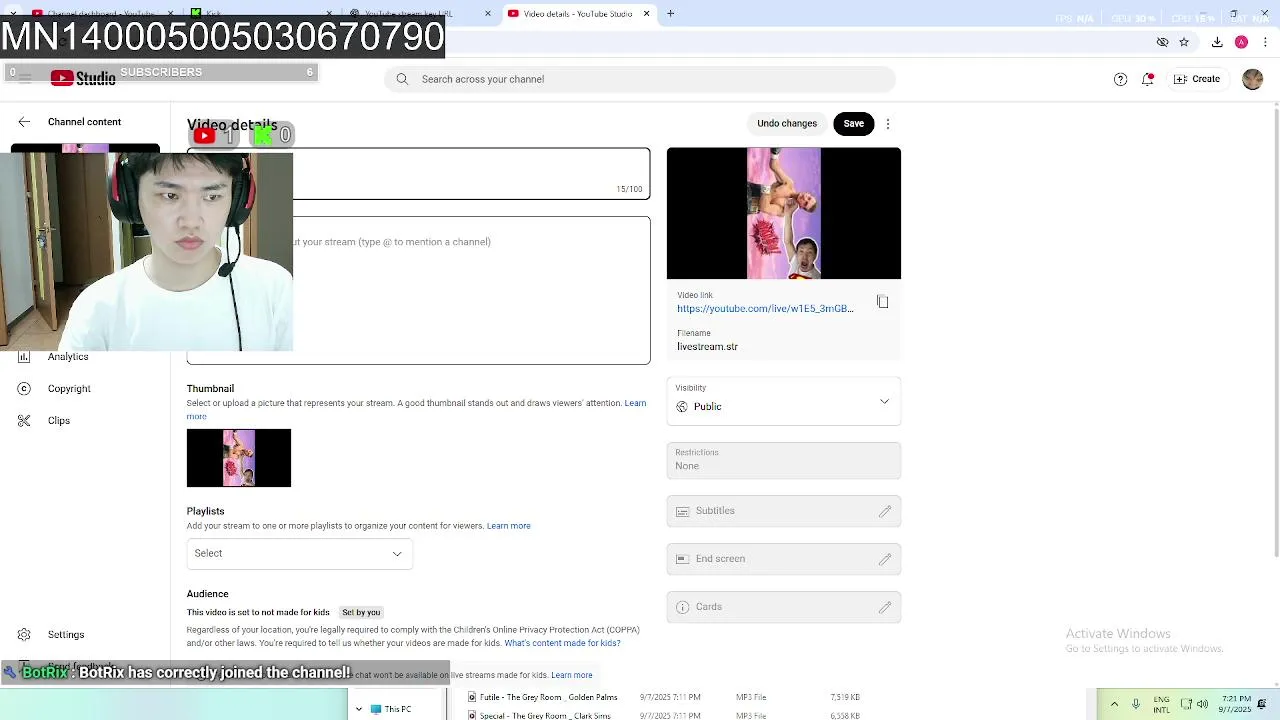
Task: Open the Visibility Public dropdown
Action: tap(784, 401)
